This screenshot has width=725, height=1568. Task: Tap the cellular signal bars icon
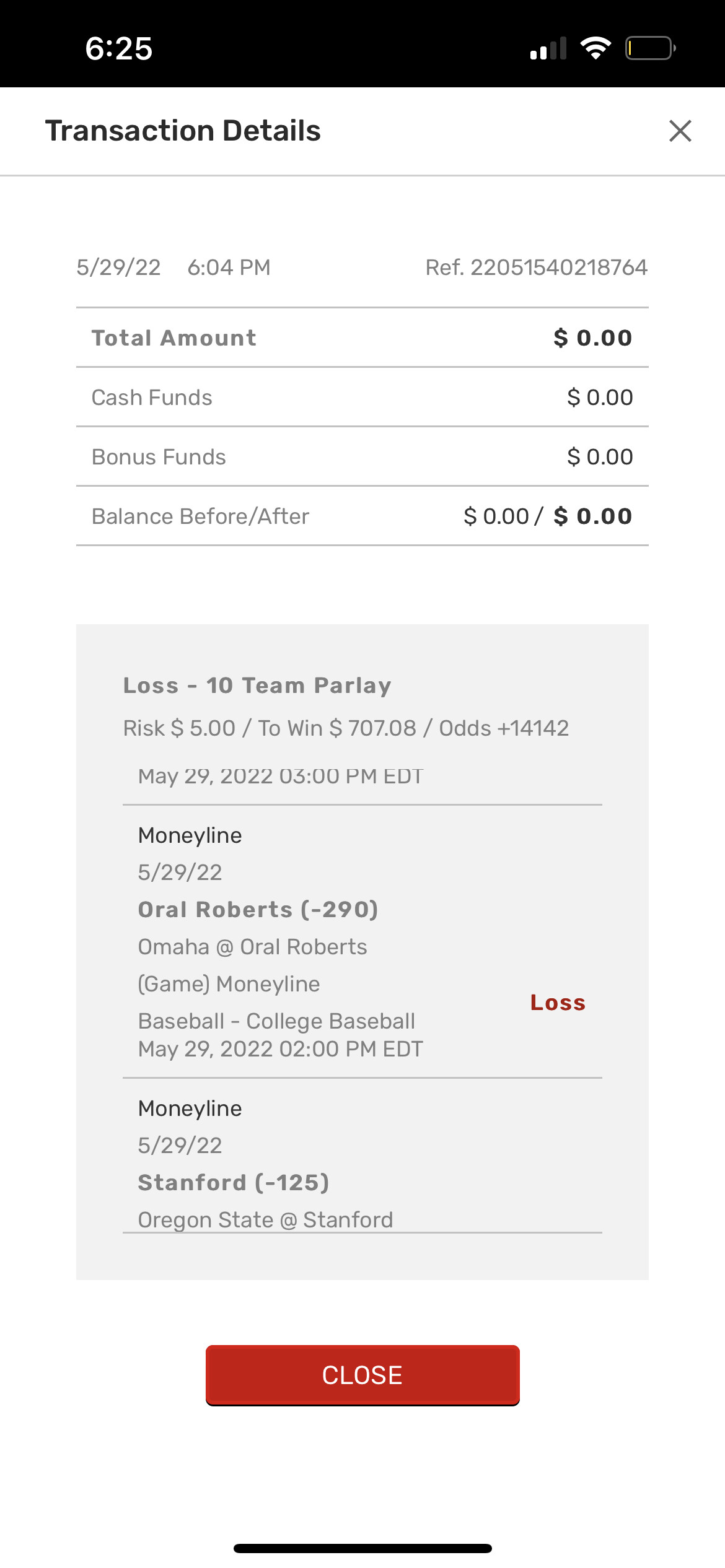(548, 49)
